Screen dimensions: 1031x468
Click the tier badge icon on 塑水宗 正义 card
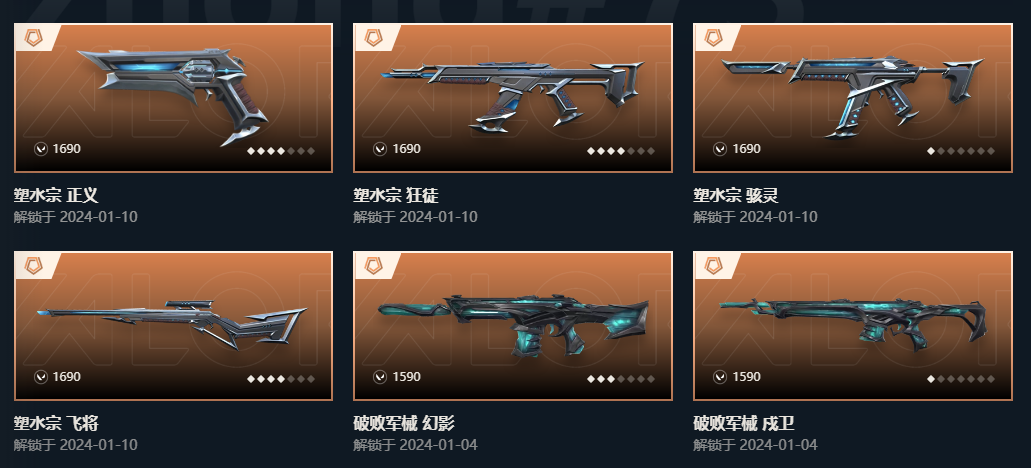[34, 37]
